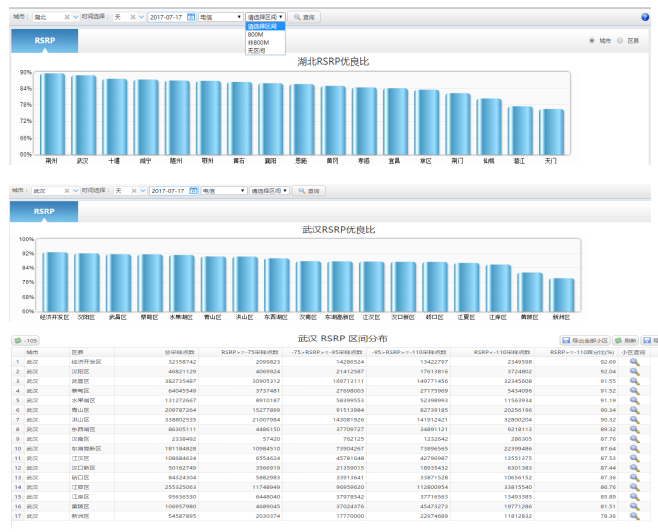Select the highlighted placeholder option in the dropdown list
The width and height of the screenshot is (658, 532).
tap(265, 26)
